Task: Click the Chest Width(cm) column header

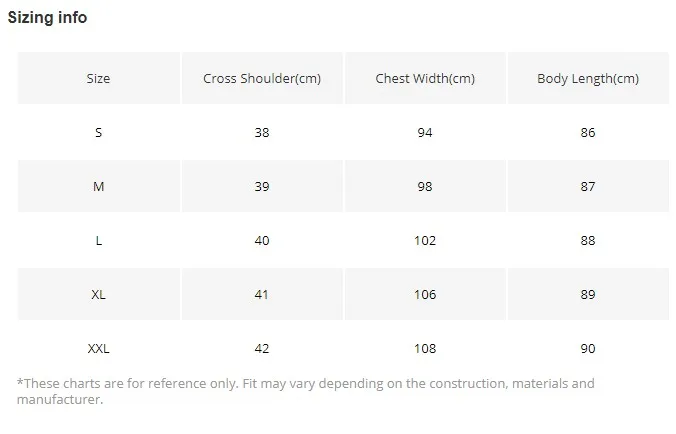Action: tap(425, 79)
